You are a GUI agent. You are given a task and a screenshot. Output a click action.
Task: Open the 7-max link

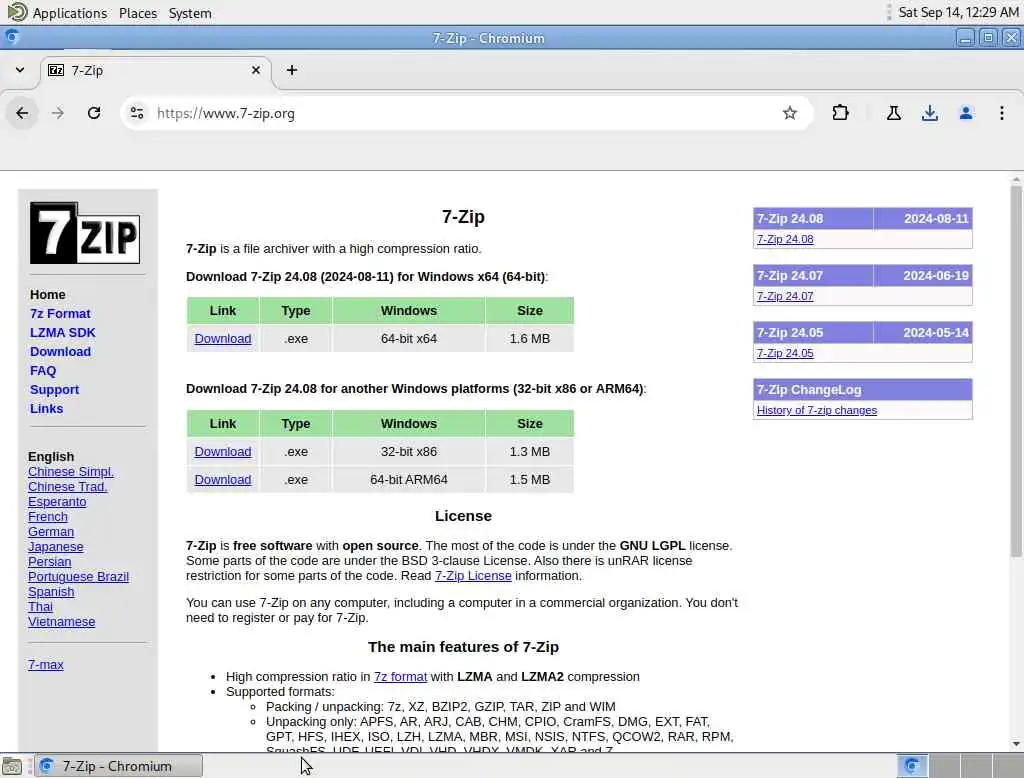46,664
